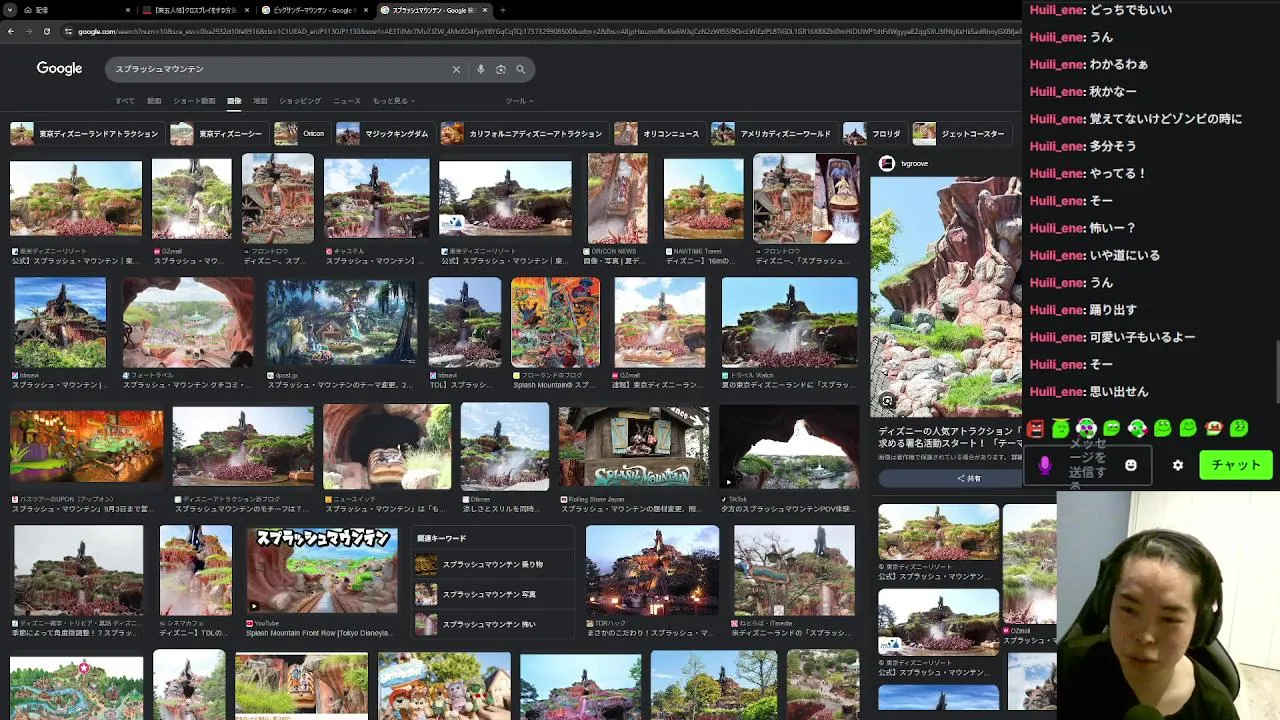1280x720 pixels.
Task: Open search by image camera icon
Action: 501,69
